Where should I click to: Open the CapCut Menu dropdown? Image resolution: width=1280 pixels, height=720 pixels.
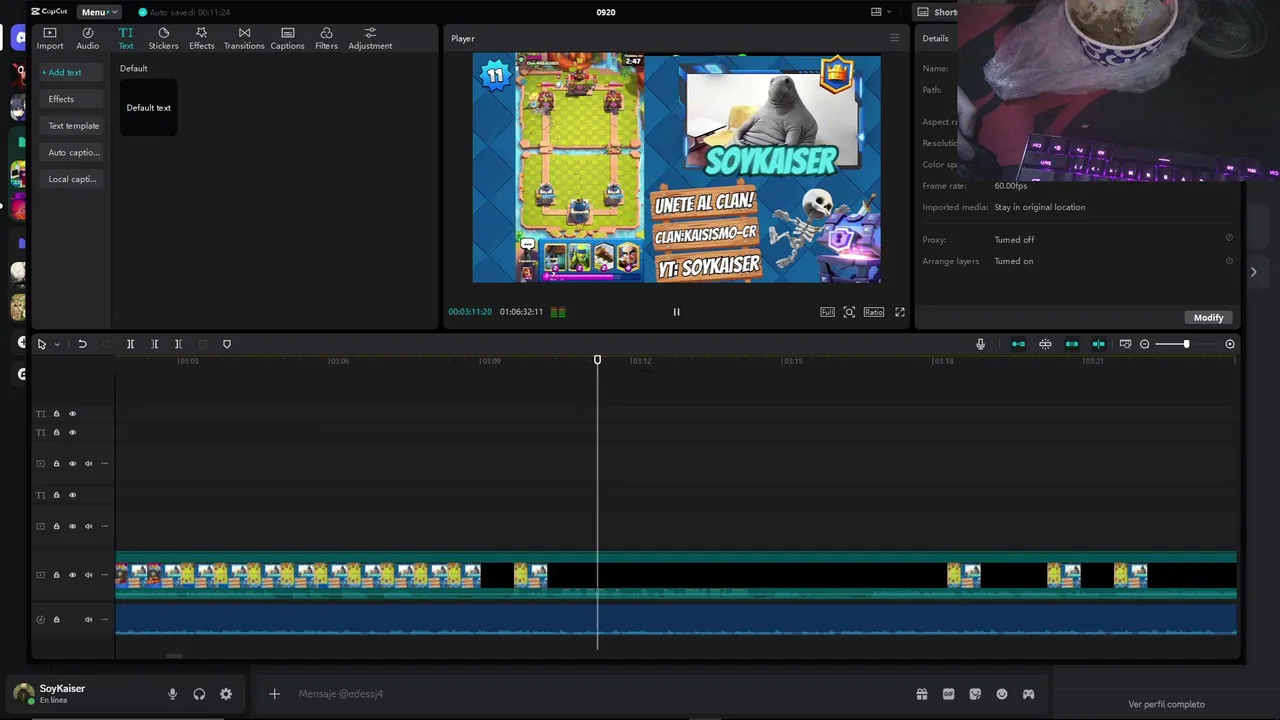click(98, 12)
